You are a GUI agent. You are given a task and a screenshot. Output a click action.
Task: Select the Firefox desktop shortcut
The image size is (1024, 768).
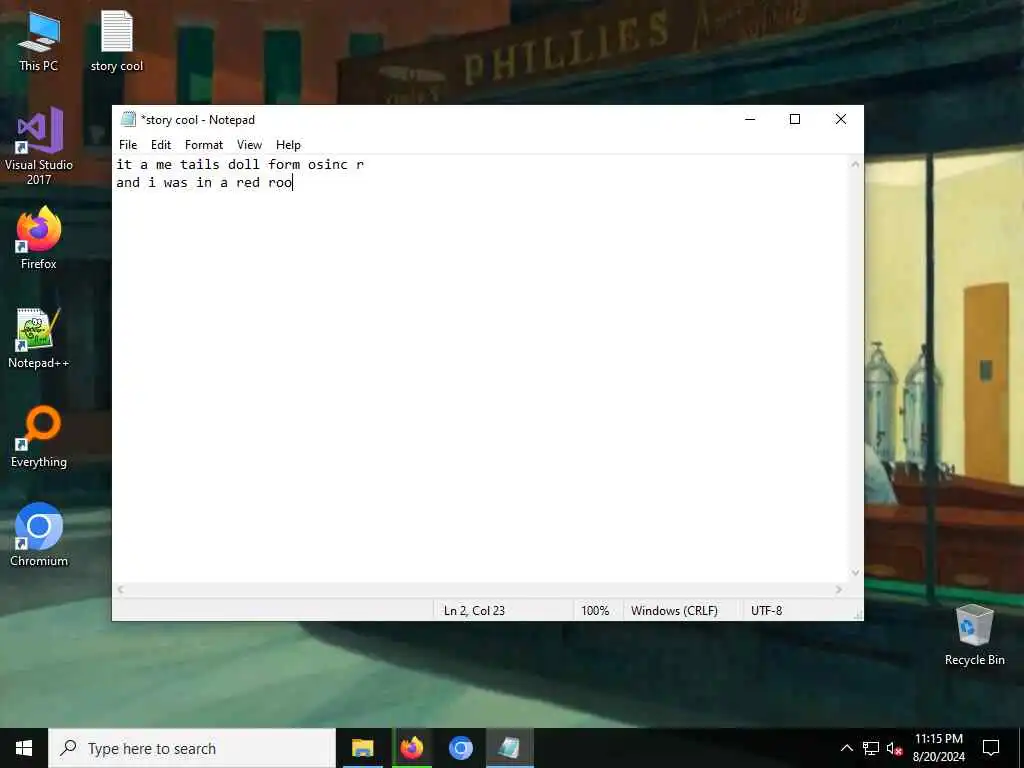click(x=39, y=238)
